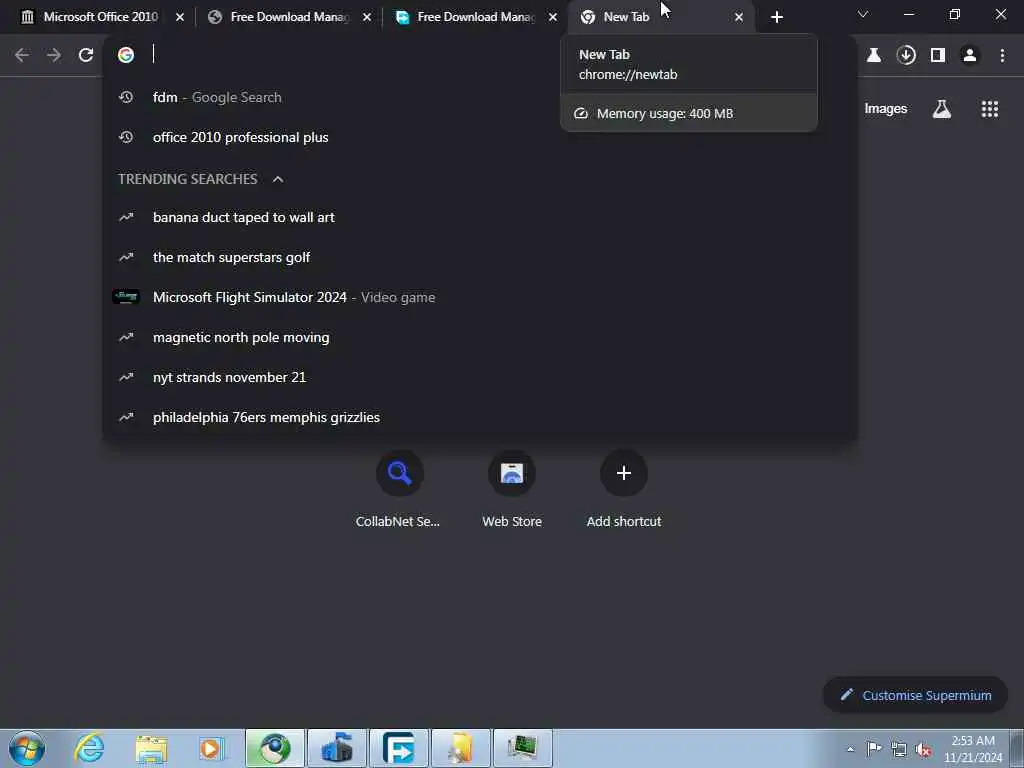Choose magnetic north pole moving suggestion
Image resolution: width=1024 pixels, height=768 pixels.
(480, 337)
